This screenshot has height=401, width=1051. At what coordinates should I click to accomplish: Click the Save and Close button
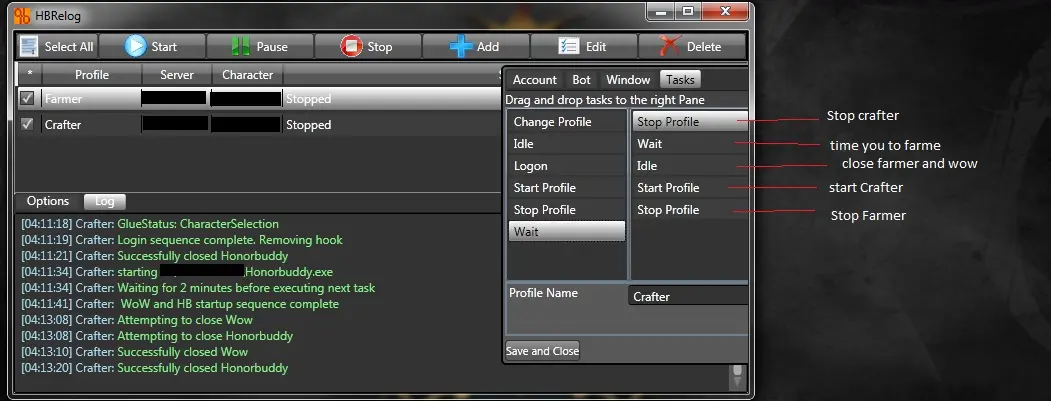(542, 351)
